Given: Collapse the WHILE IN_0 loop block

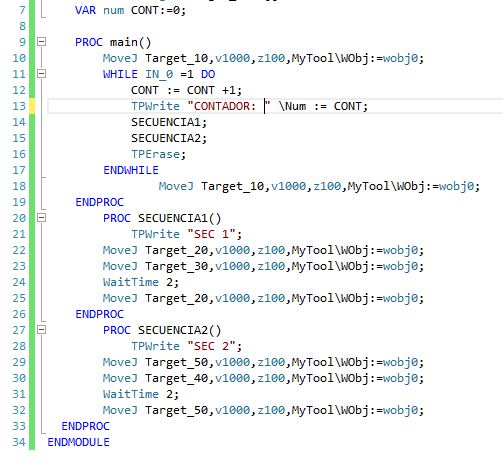Looking at the screenshot, I should coord(41,74).
